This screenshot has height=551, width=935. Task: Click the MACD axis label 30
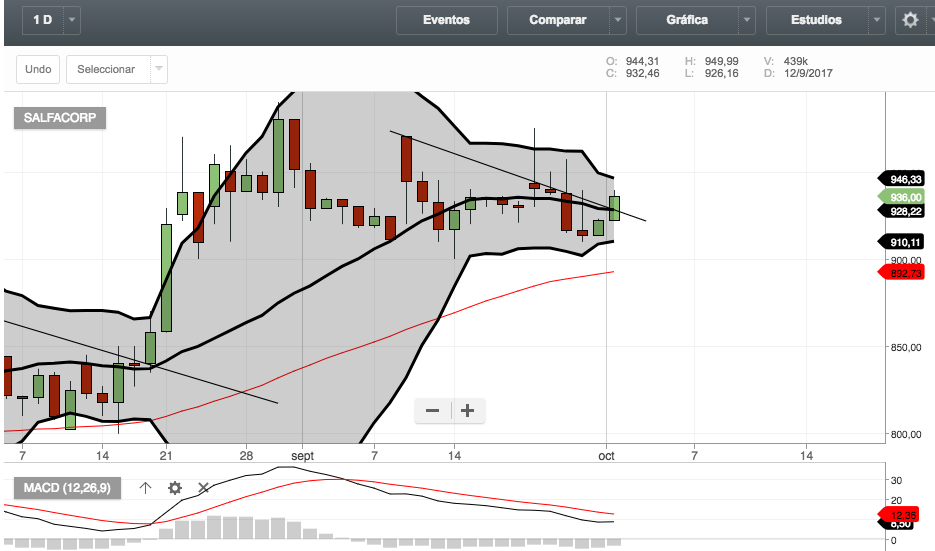pyautogui.click(x=896, y=481)
